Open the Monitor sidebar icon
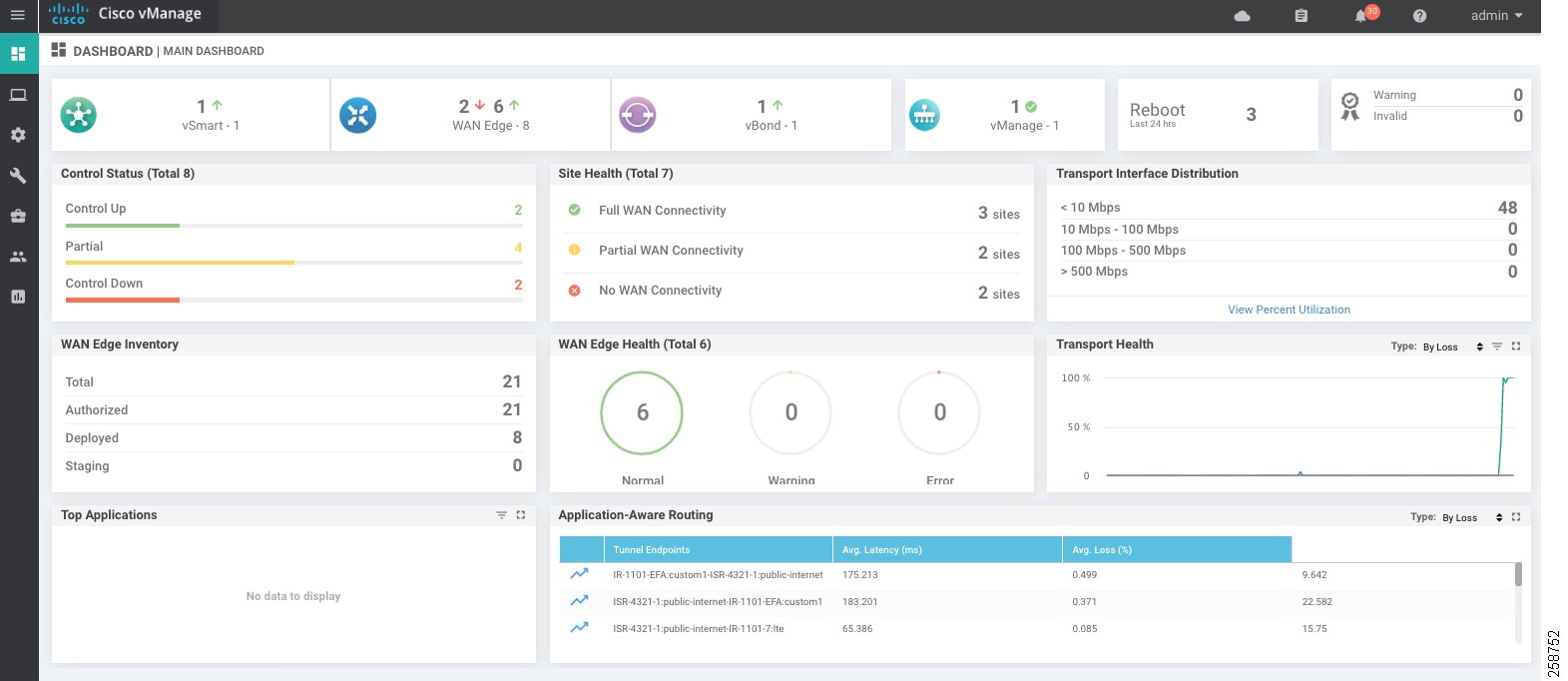Image resolution: width=1568 pixels, height=681 pixels. 18,95
